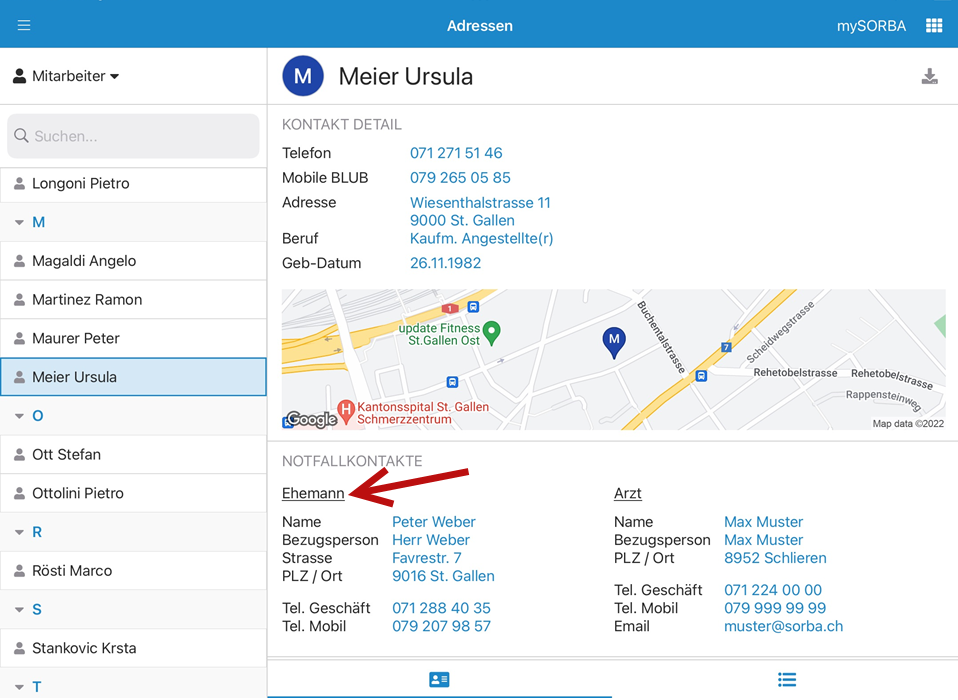The width and height of the screenshot is (958, 700).
Task: Select Maurer Peter from the list
Action: coord(76,338)
